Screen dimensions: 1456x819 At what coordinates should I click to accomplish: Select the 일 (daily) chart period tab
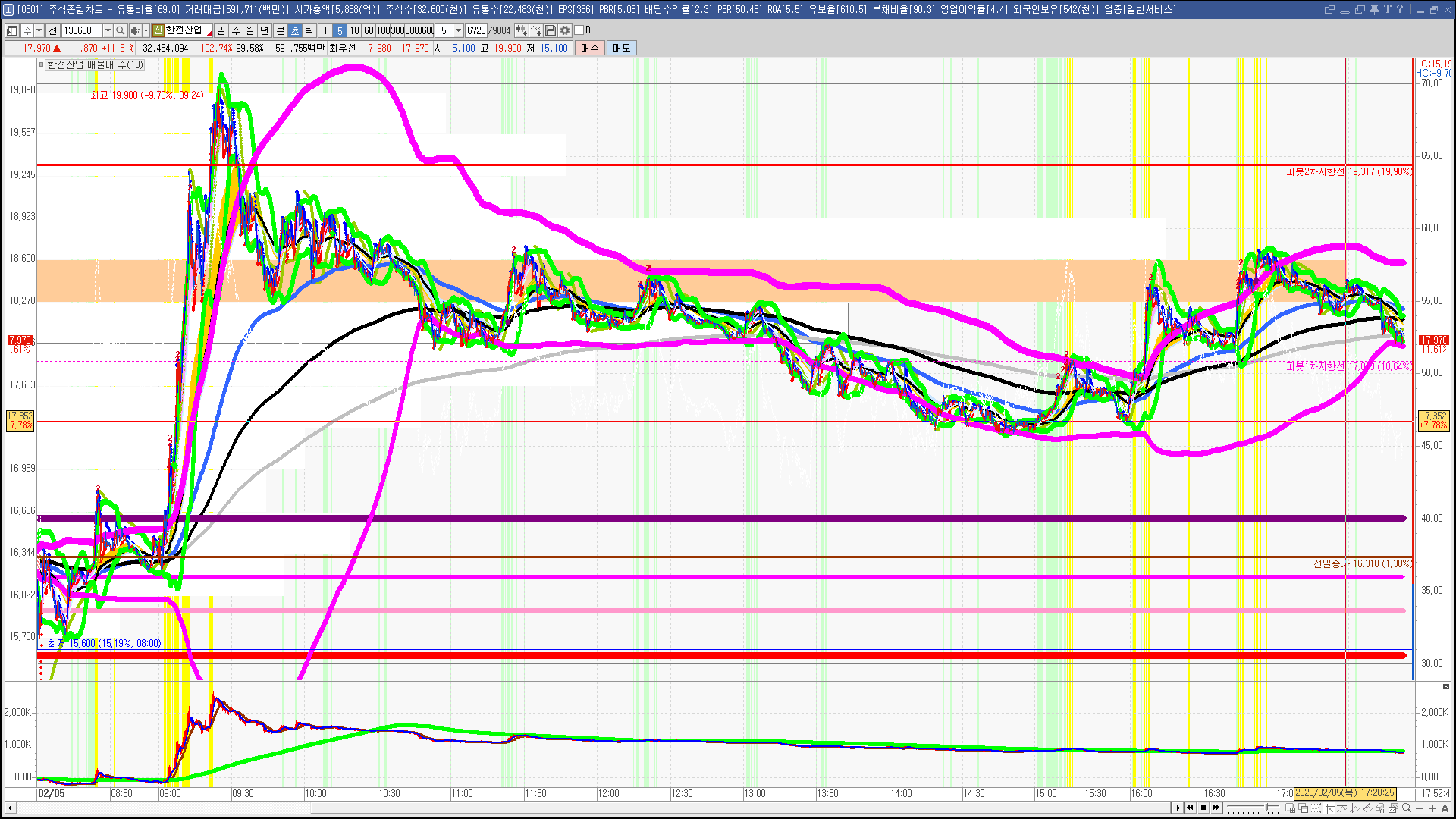[x=221, y=30]
